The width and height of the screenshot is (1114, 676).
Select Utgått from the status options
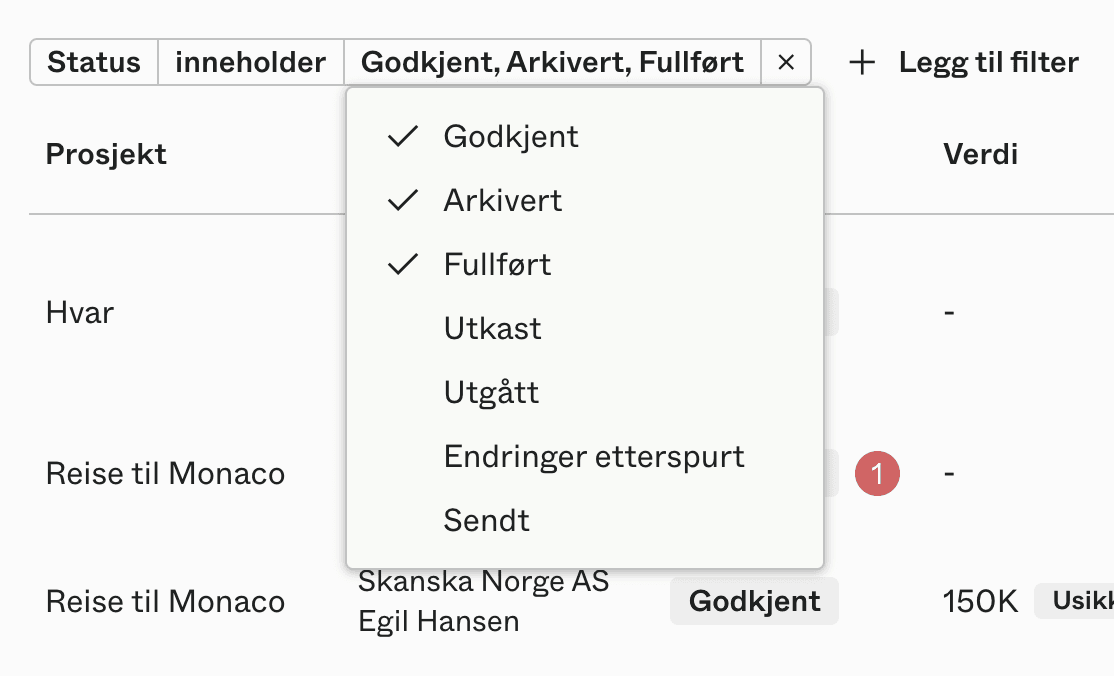pos(491,392)
